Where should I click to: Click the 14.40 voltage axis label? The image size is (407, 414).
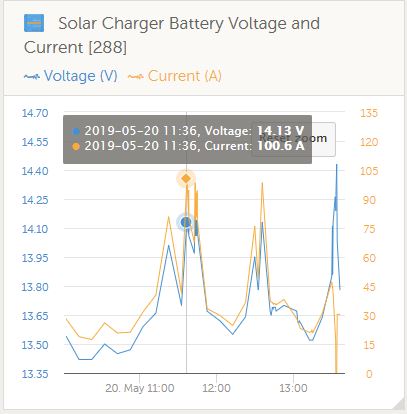(x=35, y=171)
